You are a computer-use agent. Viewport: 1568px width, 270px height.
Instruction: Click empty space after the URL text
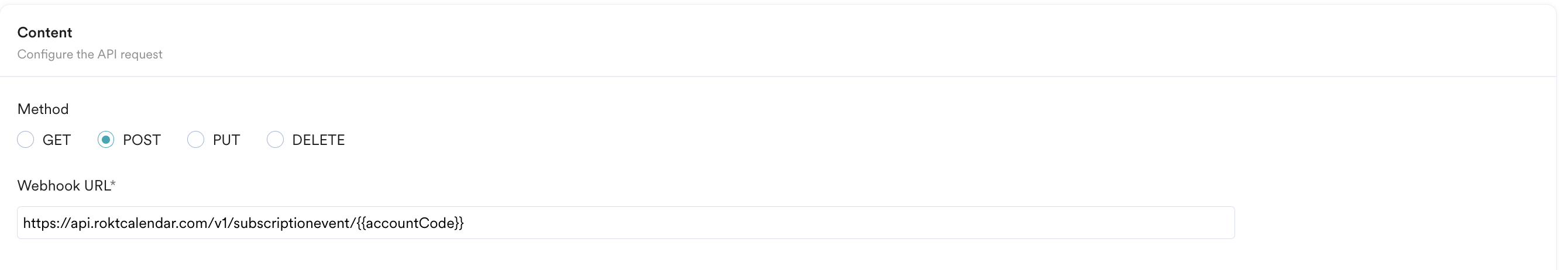tap(852, 223)
